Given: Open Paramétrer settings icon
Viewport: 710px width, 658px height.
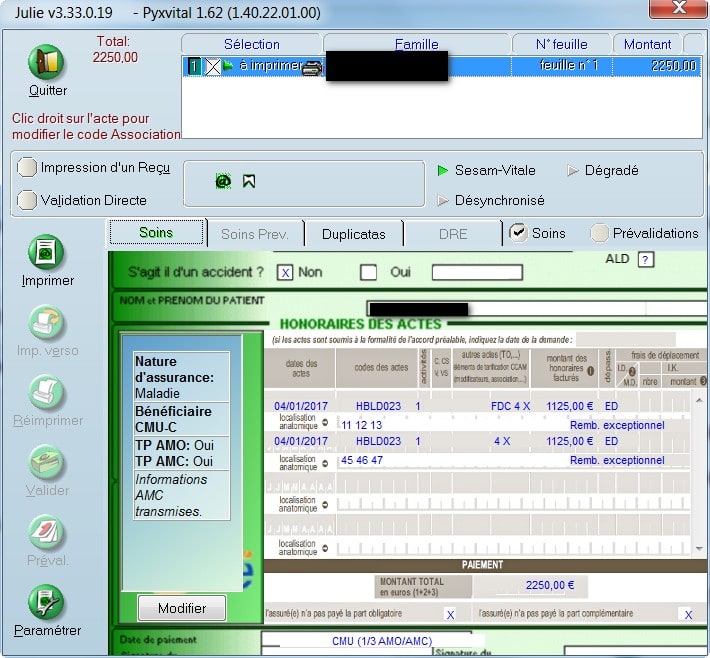Looking at the screenshot, I should (x=47, y=603).
